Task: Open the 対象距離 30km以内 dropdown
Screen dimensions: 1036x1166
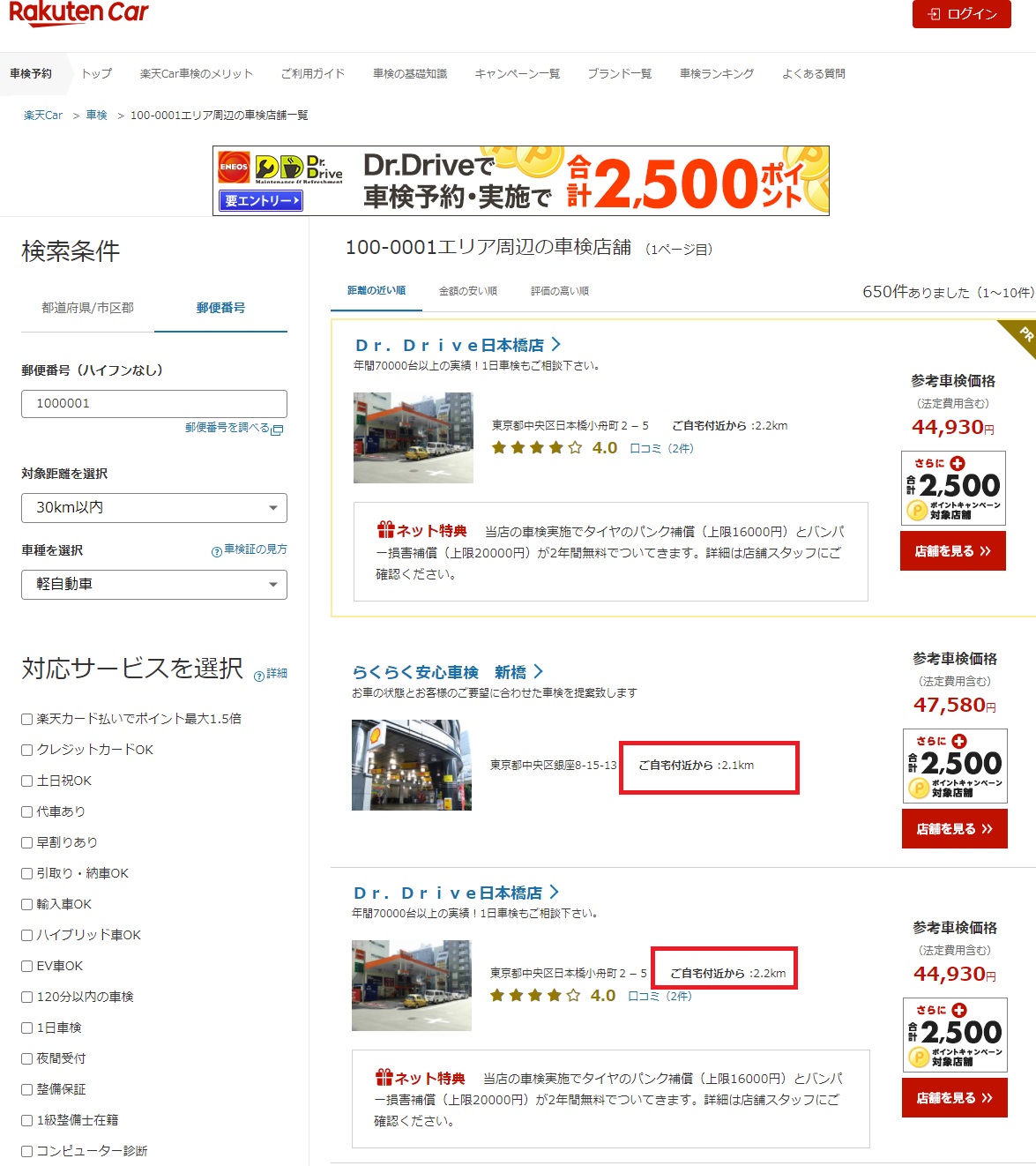Action: coord(154,508)
